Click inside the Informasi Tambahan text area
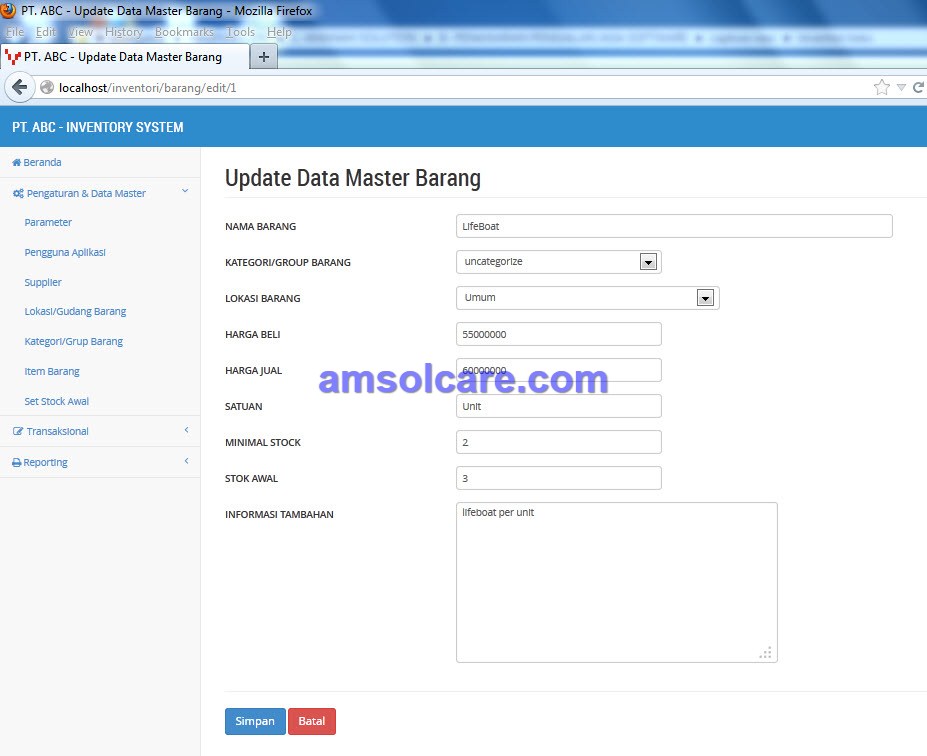Screen dimensions: 927x756 617,582
